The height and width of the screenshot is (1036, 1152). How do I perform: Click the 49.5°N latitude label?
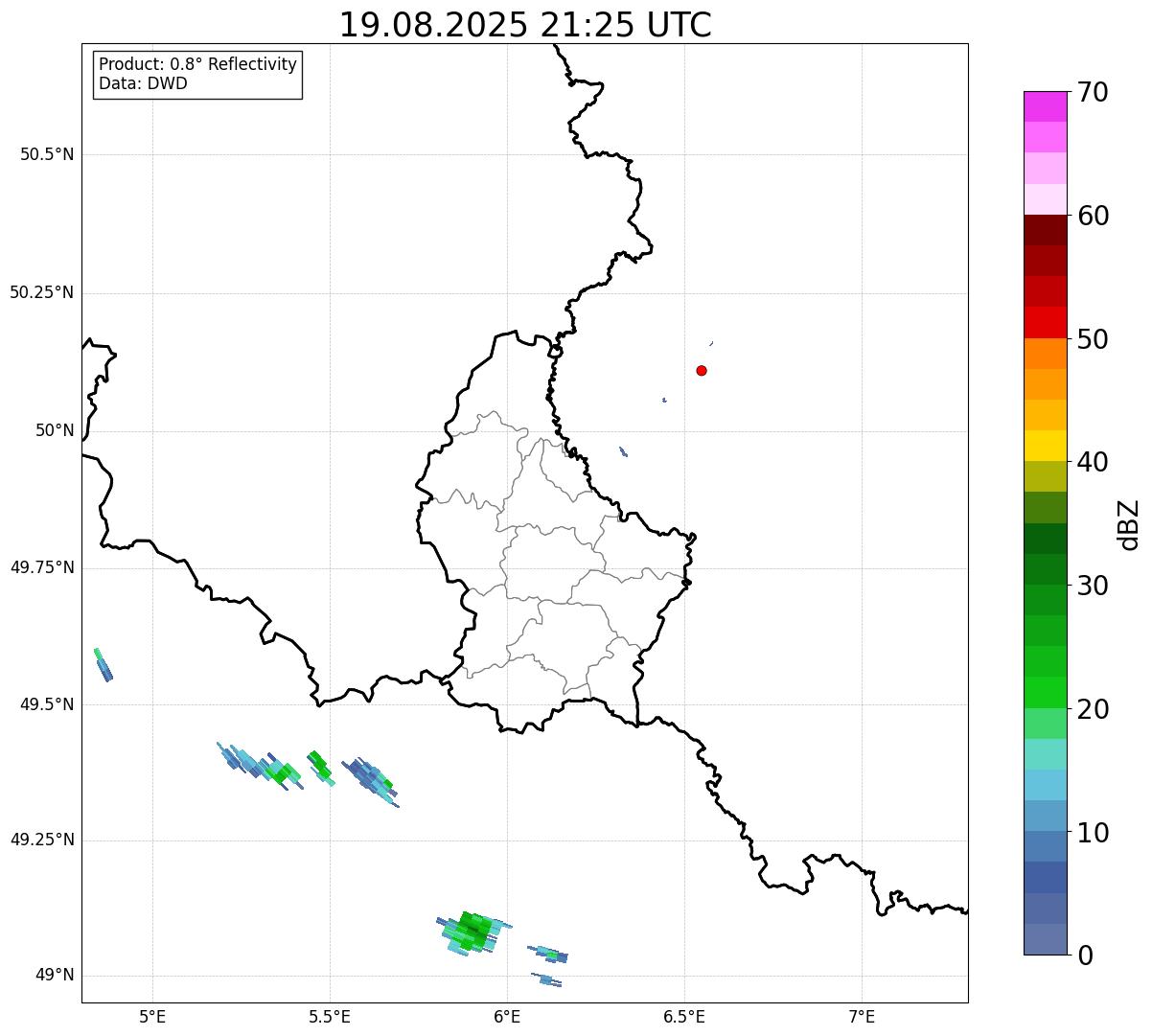pos(47,704)
